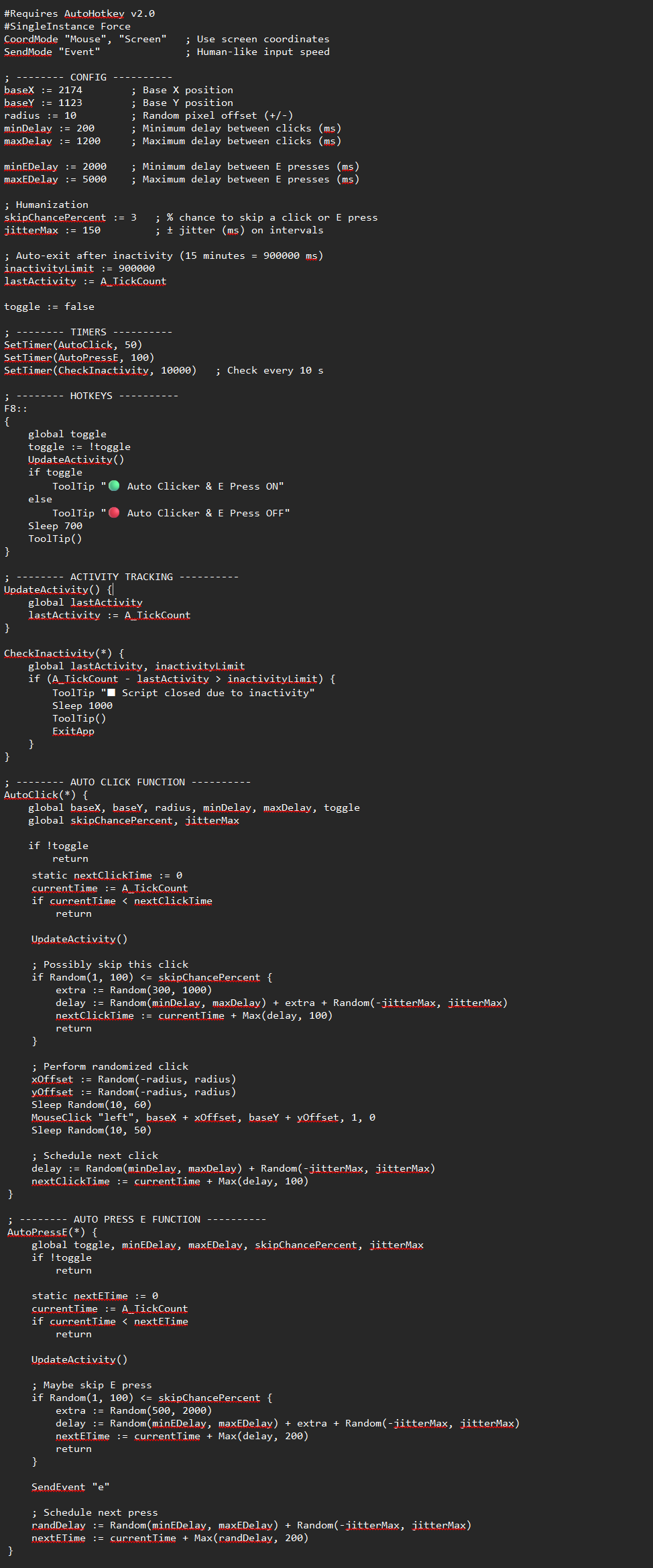Click the MouseClick "left" statement
Viewport: 653px width, 1568px height.
click(x=203, y=1117)
